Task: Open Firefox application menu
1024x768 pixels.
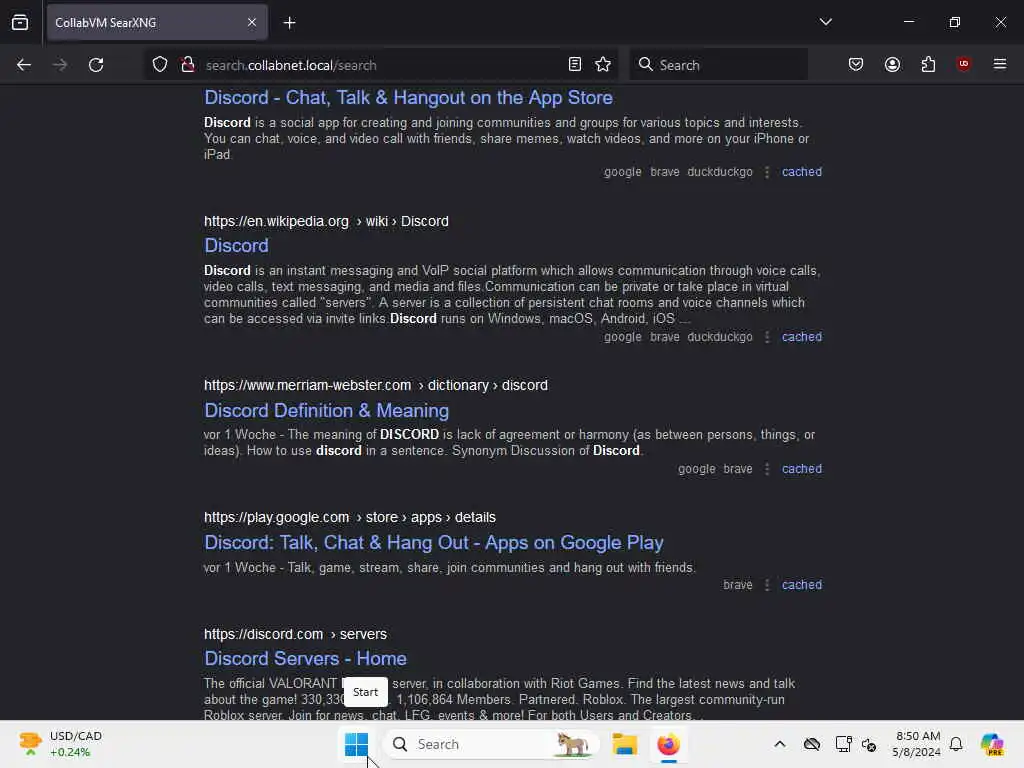Action: (x=999, y=64)
